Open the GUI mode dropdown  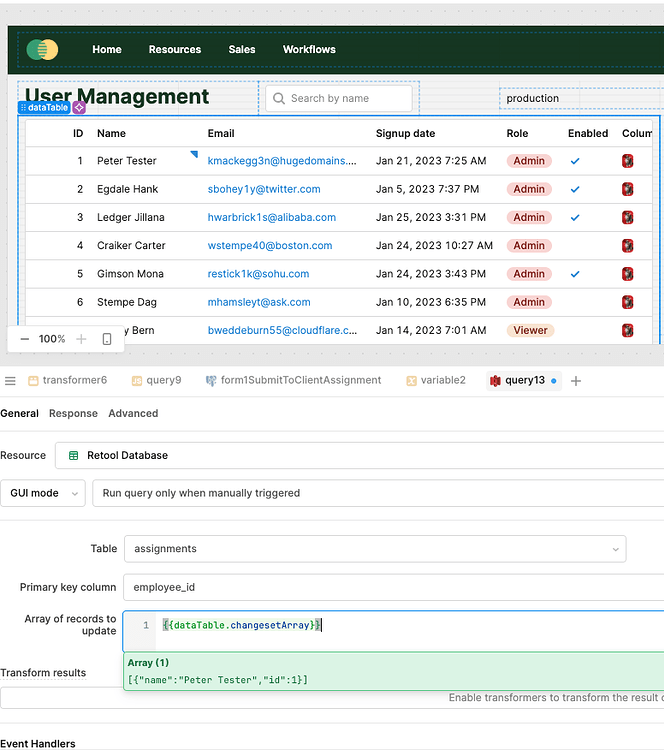click(43, 493)
